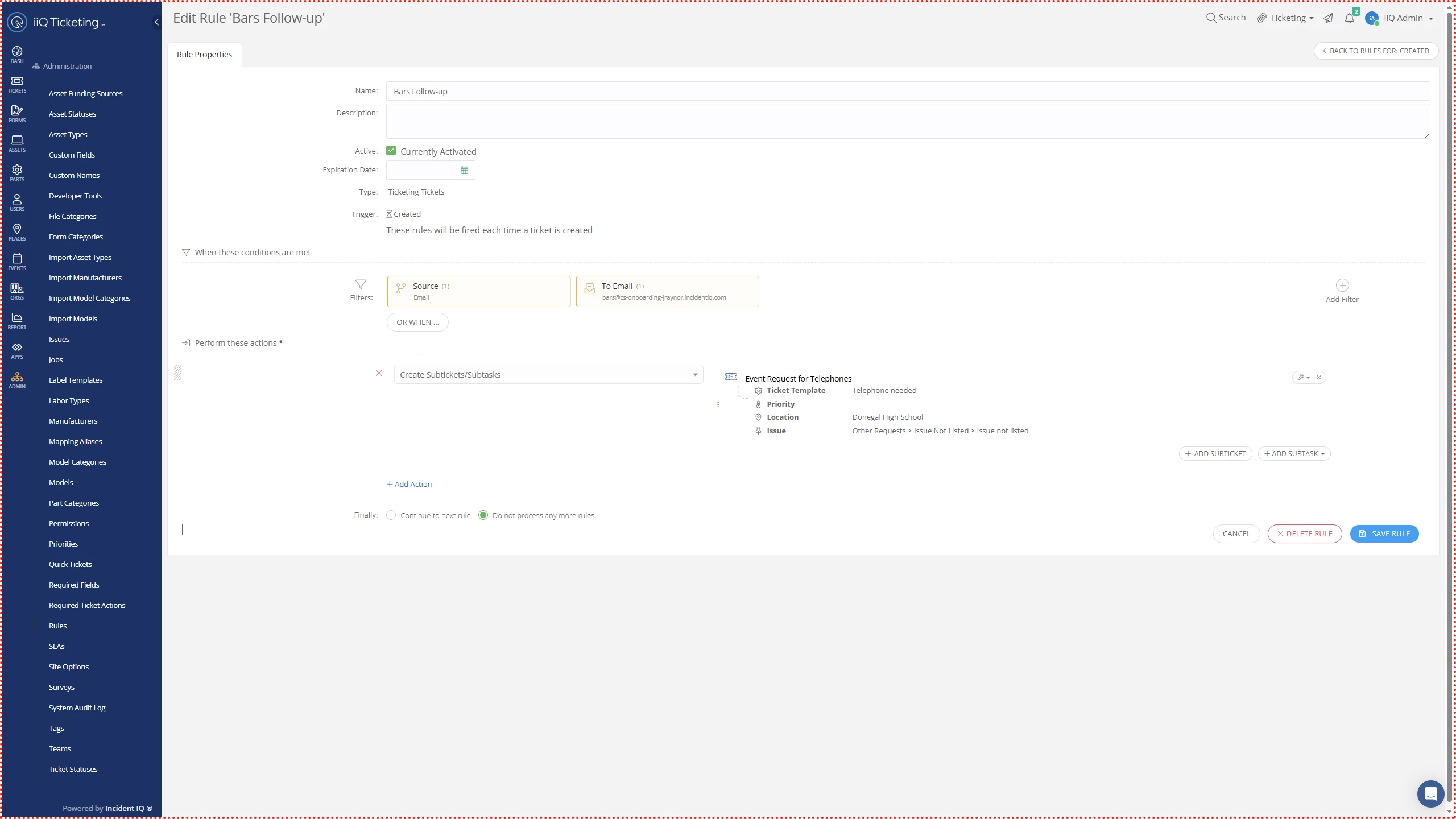This screenshot has height=819, width=1456.
Task: Open Site Options in admin menu
Action: [x=68, y=667]
